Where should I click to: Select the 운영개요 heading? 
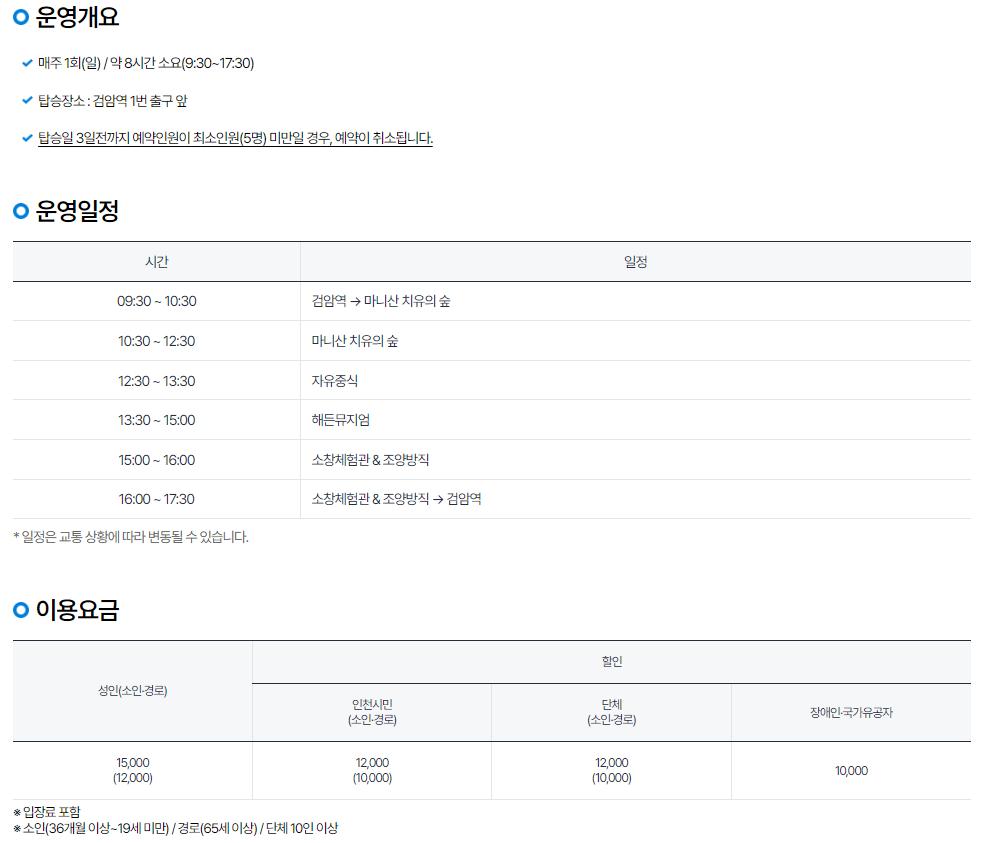[x=77, y=17]
